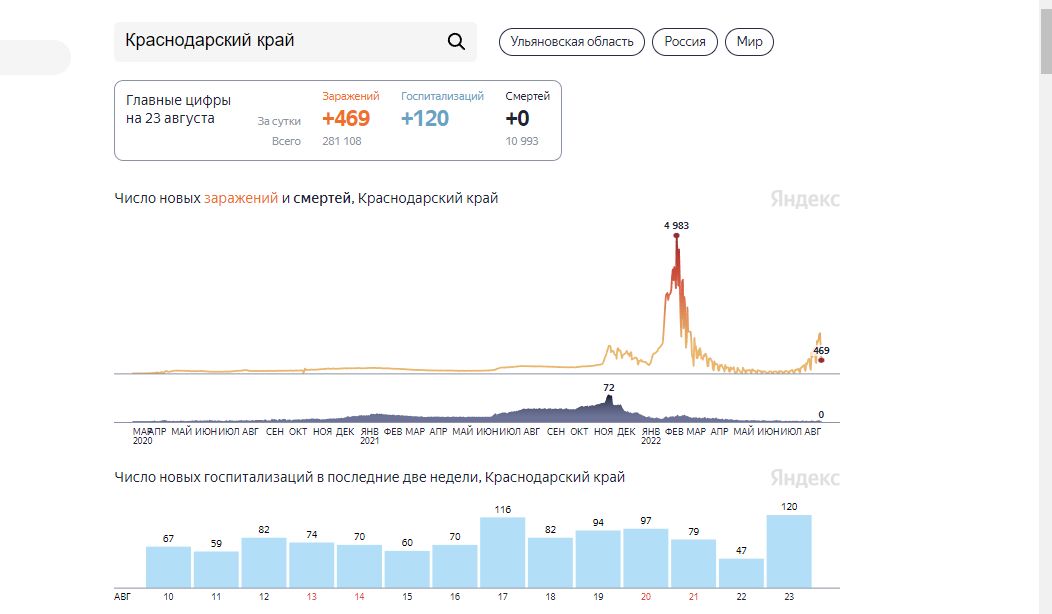Click the search magnifier icon
The height and width of the screenshot is (614, 1052).
coord(456,41)
